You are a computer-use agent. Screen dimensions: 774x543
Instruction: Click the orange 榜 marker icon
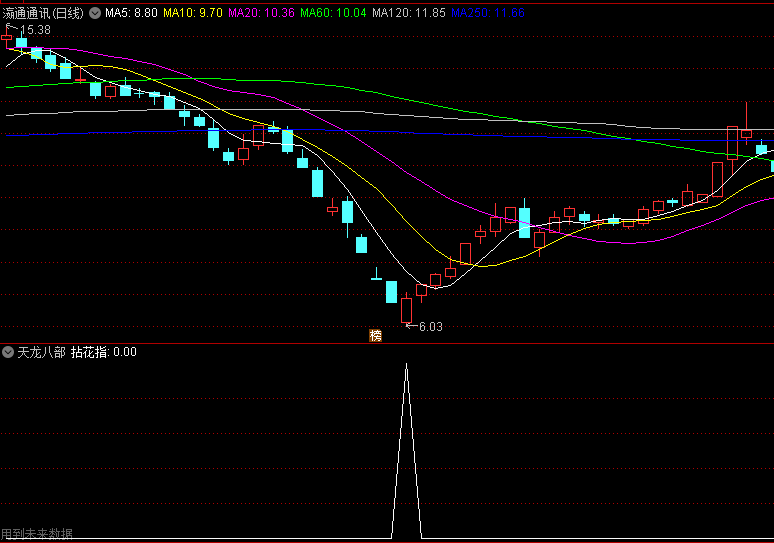tap(376, 336)
